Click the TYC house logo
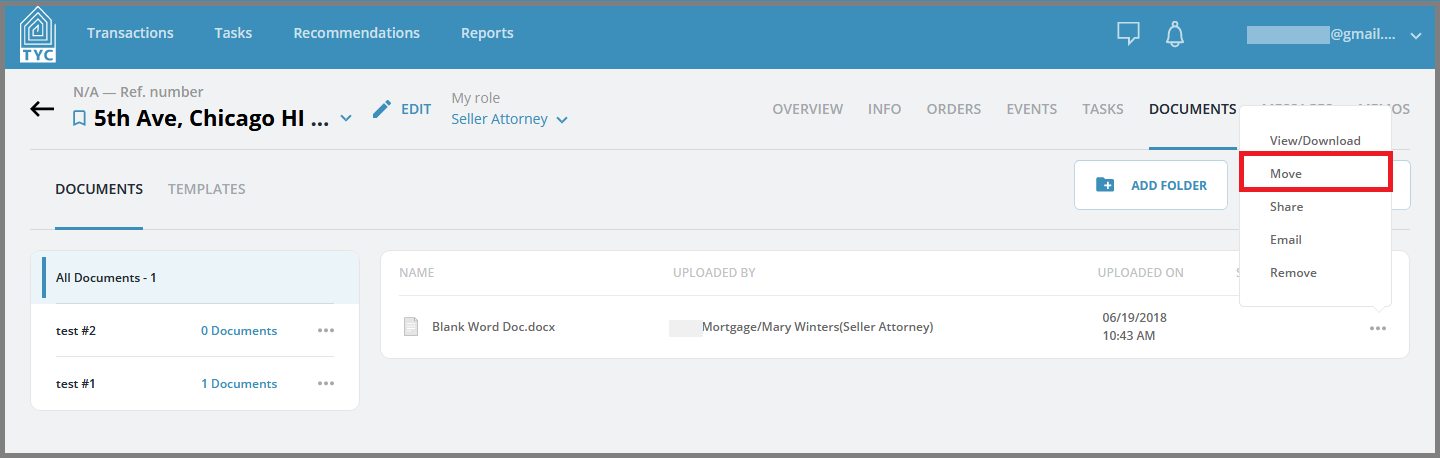1440x458 pixels. pos(38,33)
